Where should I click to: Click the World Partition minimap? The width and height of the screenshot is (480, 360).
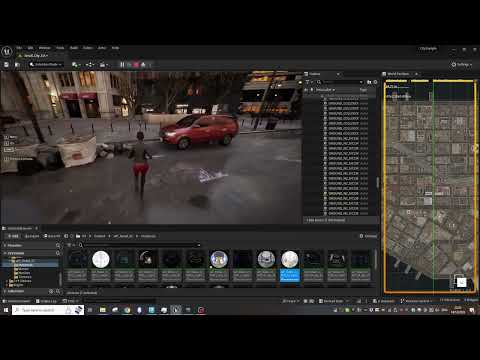[430, 187]
